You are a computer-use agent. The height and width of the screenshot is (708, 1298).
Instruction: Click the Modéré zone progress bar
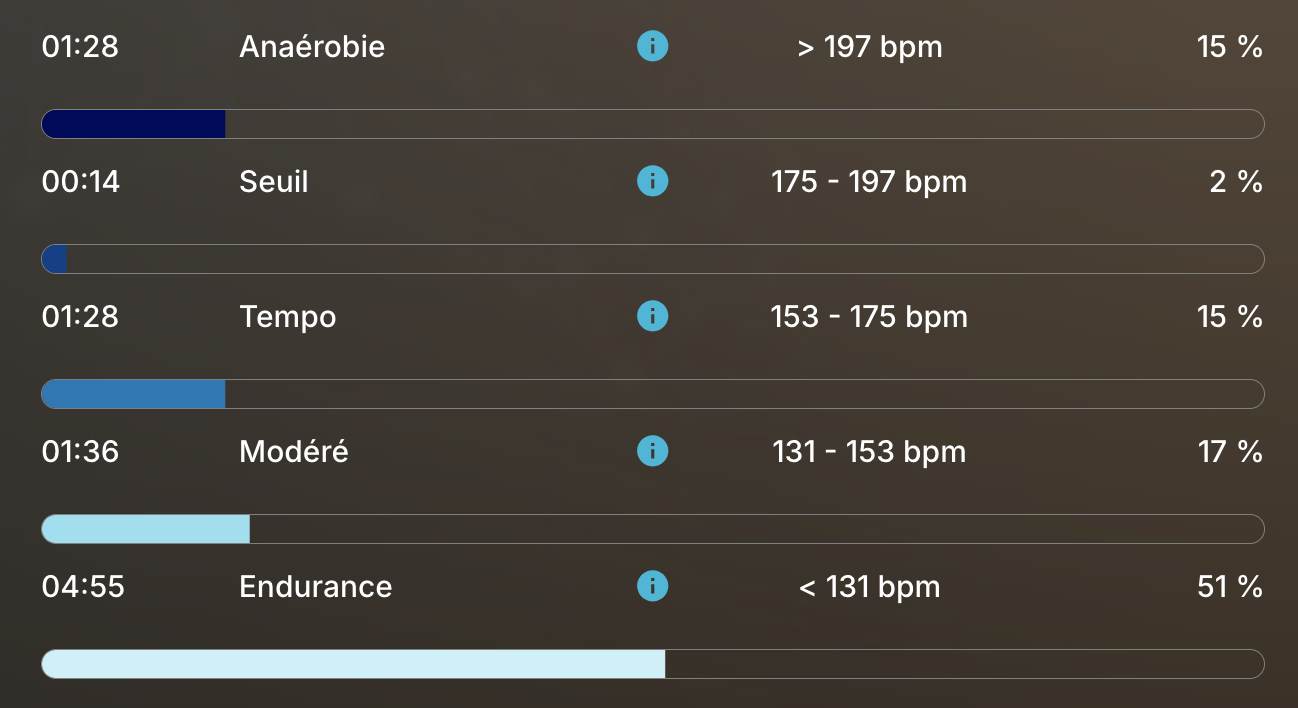pos(652,529)
